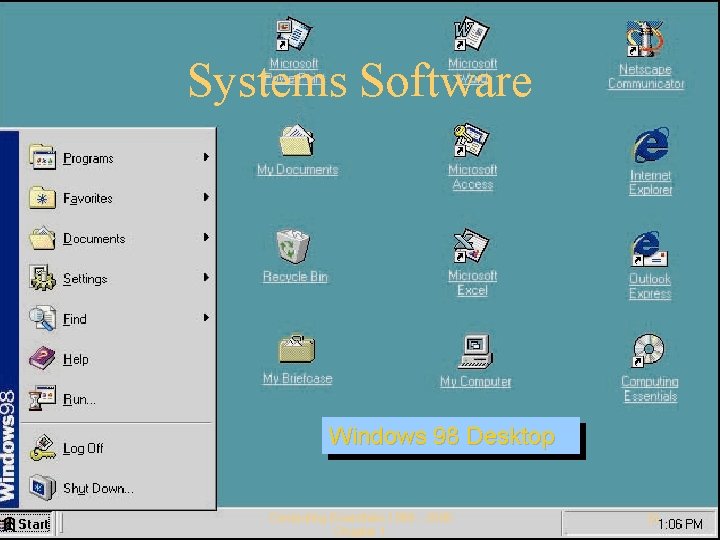Image resolution: width=720 pixels, height=540 pixels.
Task: Click the Internet Explorer label text
Action: [651, 182]
